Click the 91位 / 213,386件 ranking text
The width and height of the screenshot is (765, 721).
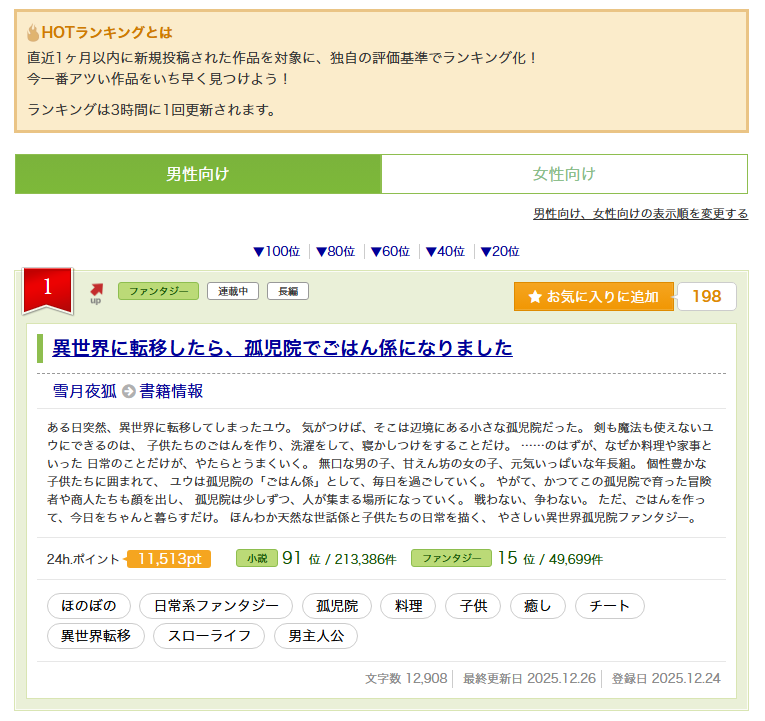[x=339, y=559]
